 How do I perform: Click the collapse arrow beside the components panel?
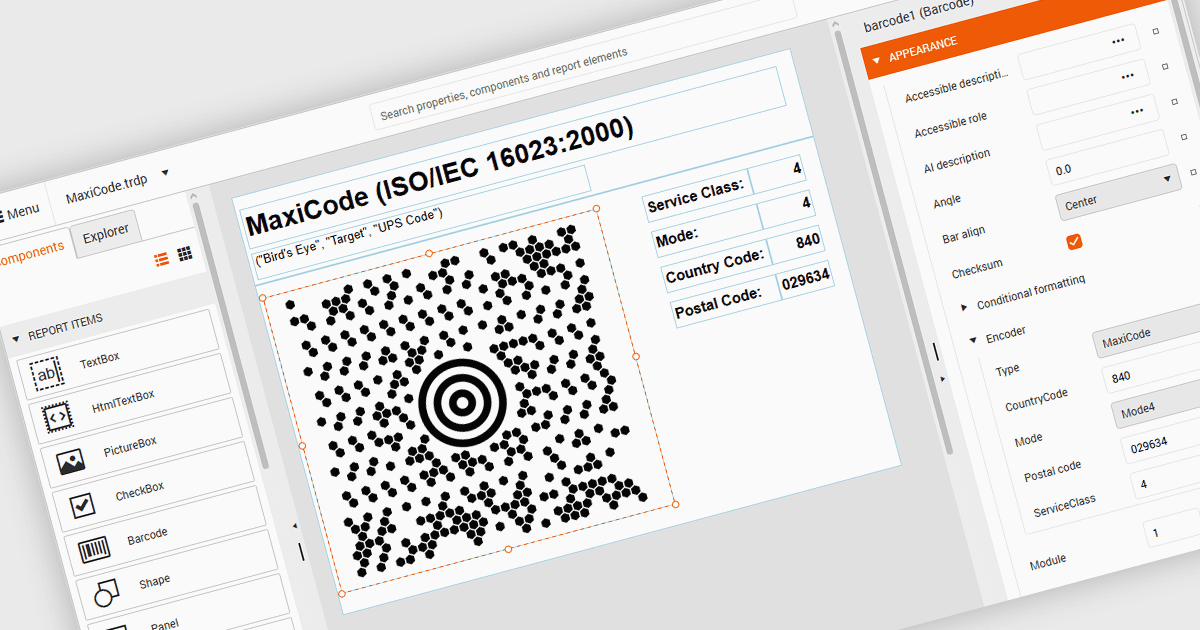pos(294,525)
